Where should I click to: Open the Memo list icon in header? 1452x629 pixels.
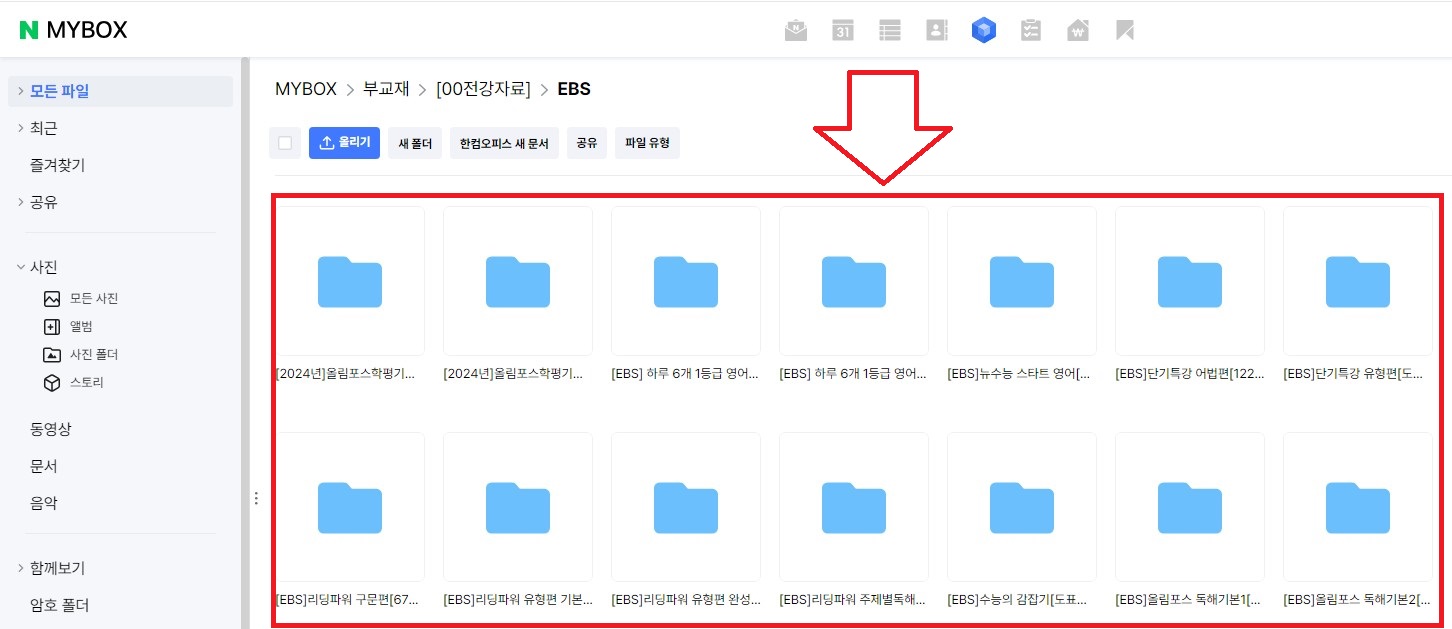point(890,31)
